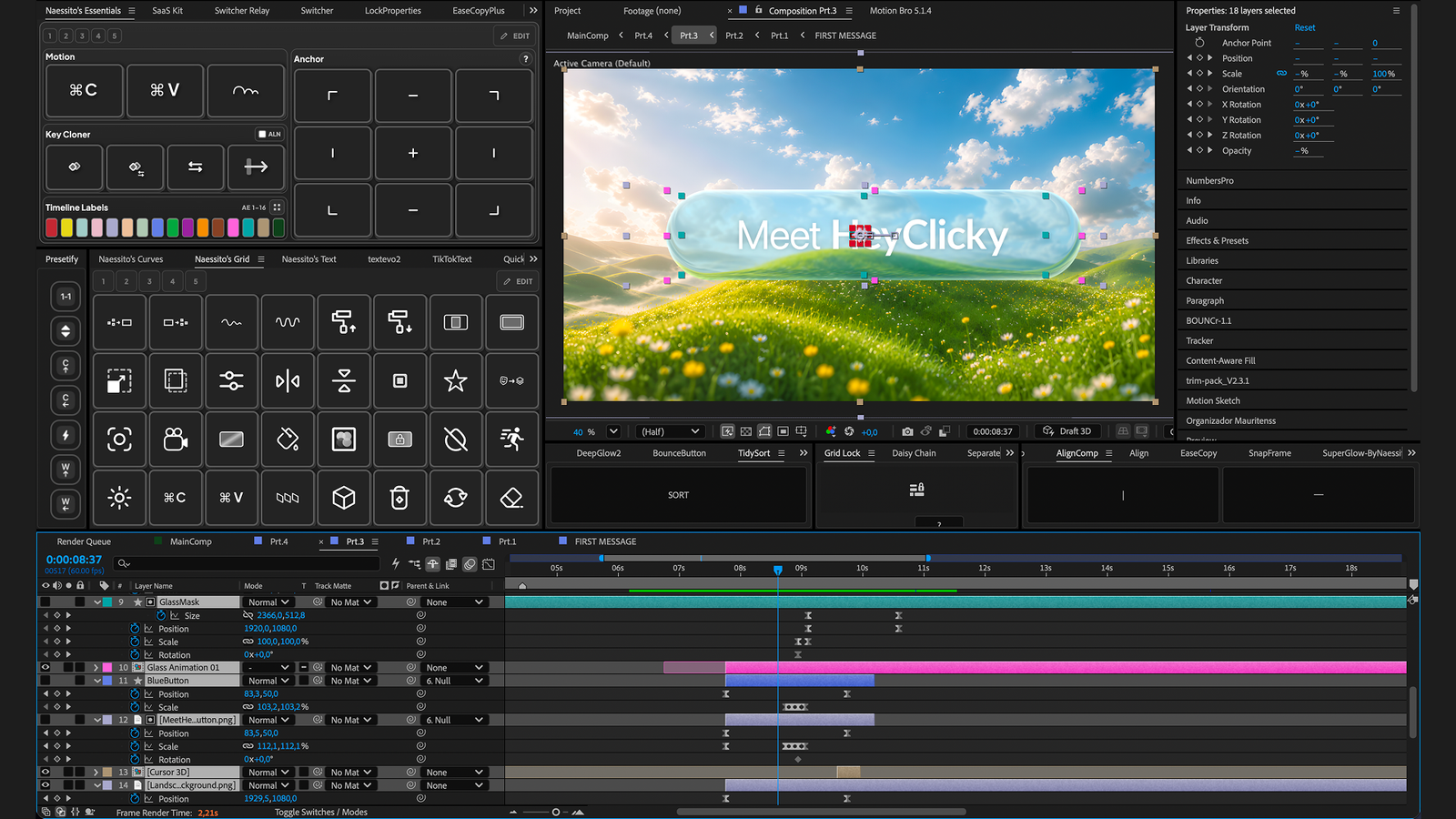The height and width of the screenshot is (819, 1456).
Task: Expand the Glass Animation 01 layer
Action: (x=96, y=668)
